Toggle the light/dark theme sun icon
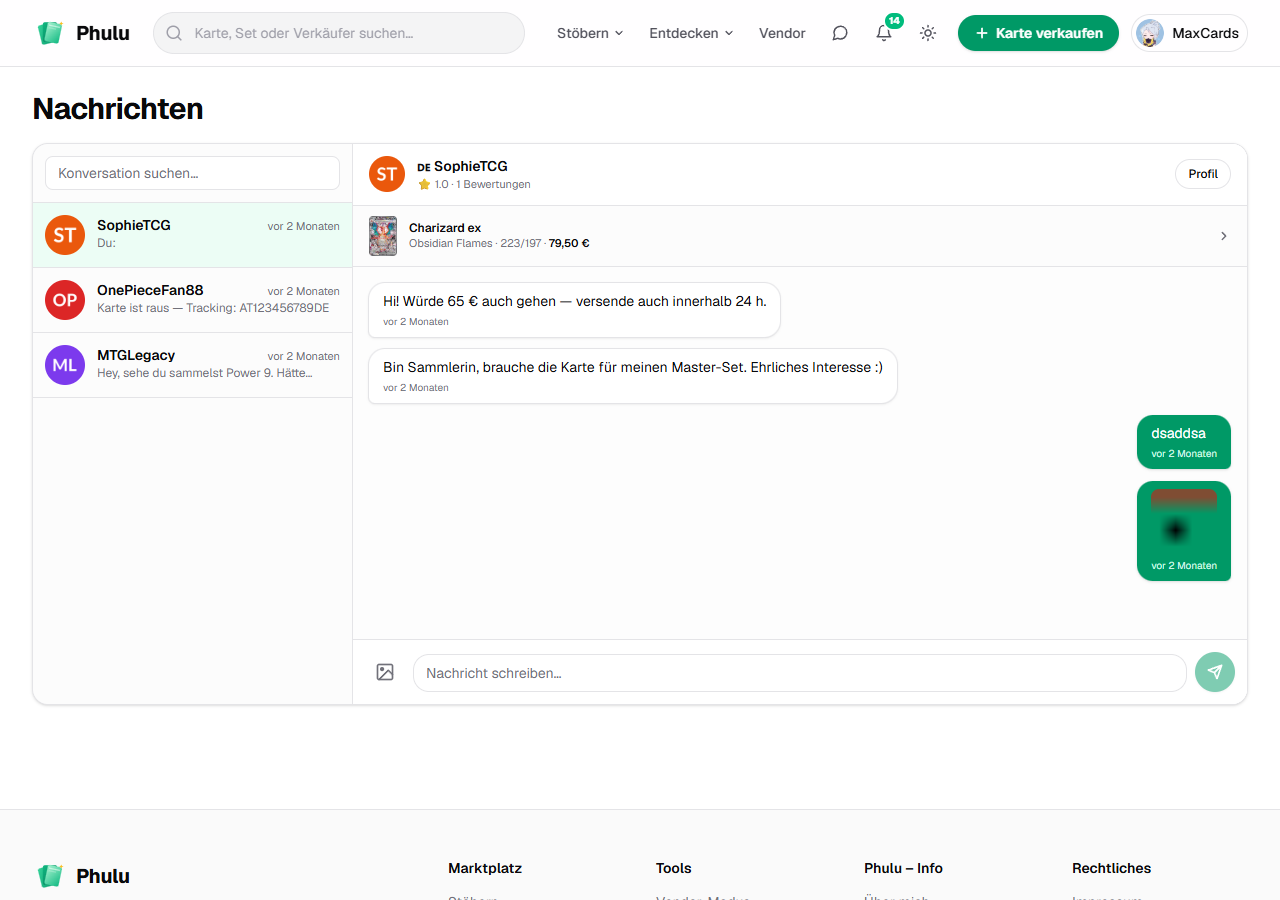Viewport: 1280px width, 900px height. (x=928, y=33)
